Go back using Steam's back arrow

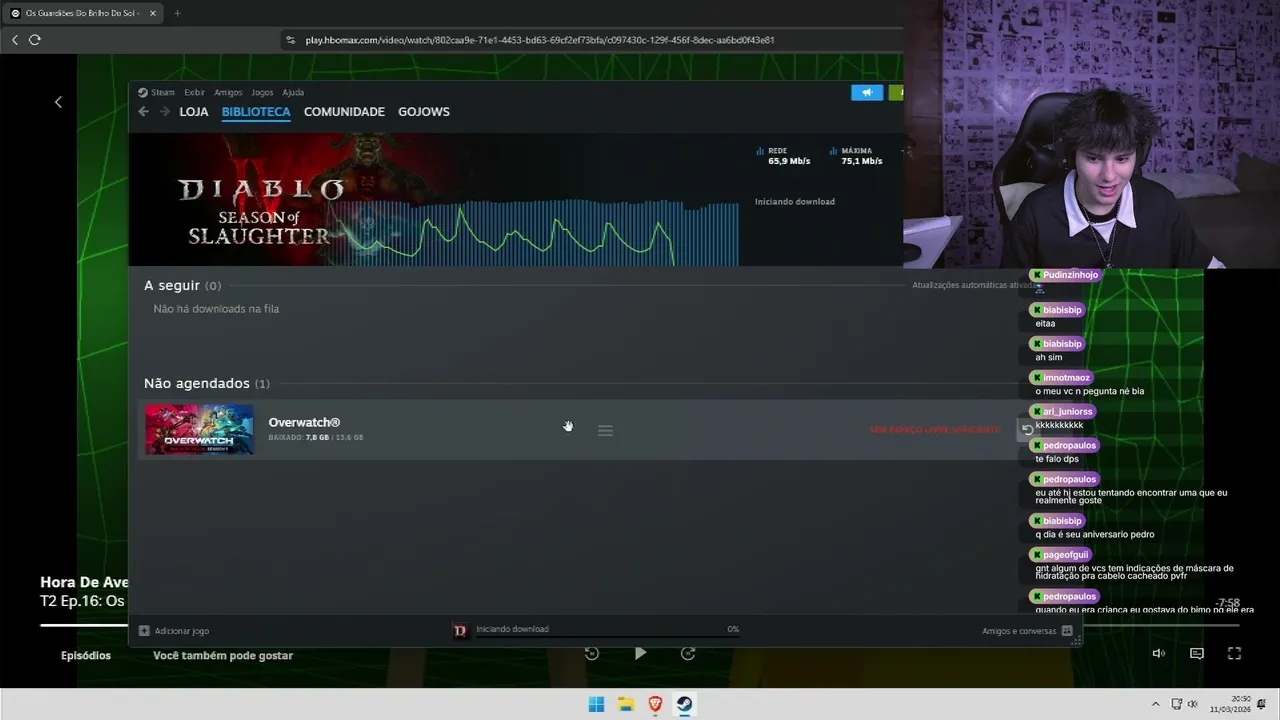[x=143, y=112]
